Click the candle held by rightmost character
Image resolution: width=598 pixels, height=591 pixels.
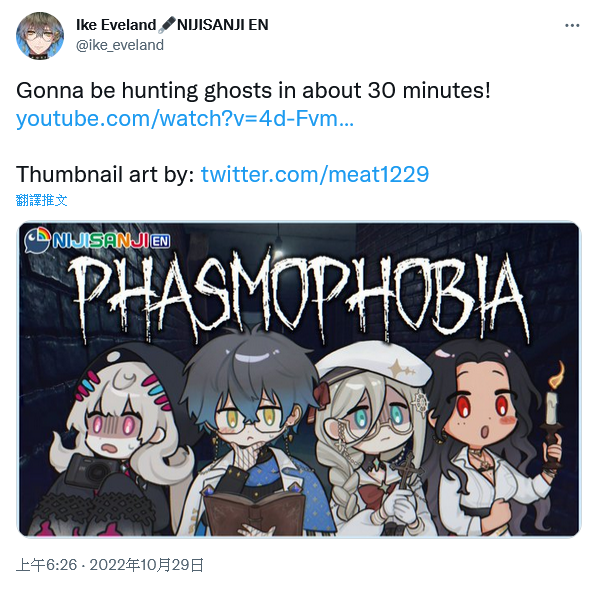pyautogui.click(x=553, y=406)
